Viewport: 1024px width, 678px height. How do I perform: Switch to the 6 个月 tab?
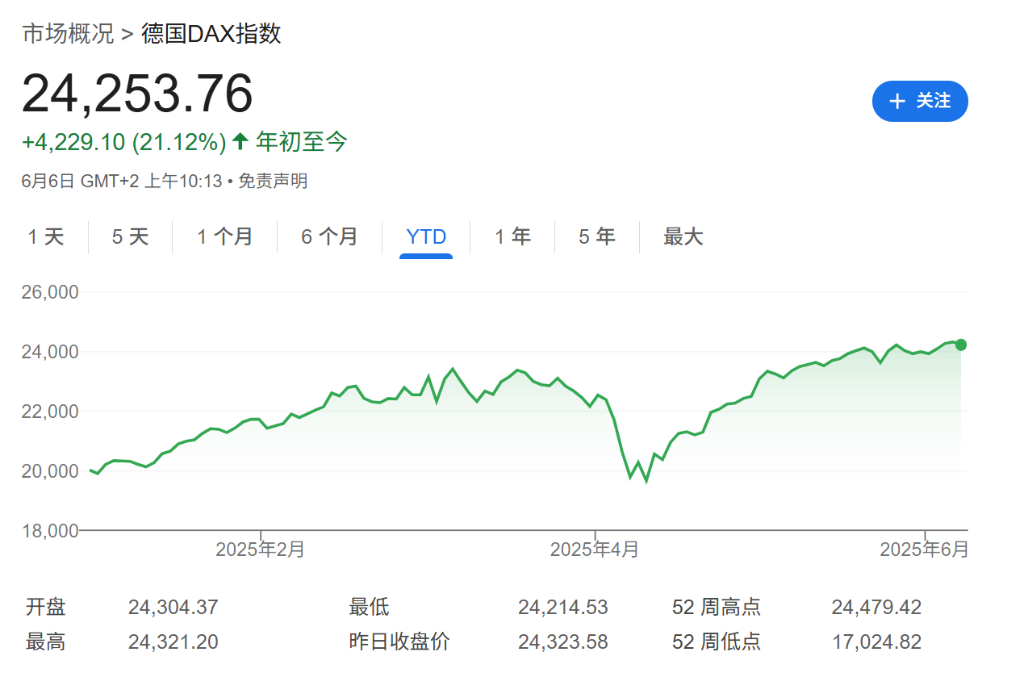[329, 236]
